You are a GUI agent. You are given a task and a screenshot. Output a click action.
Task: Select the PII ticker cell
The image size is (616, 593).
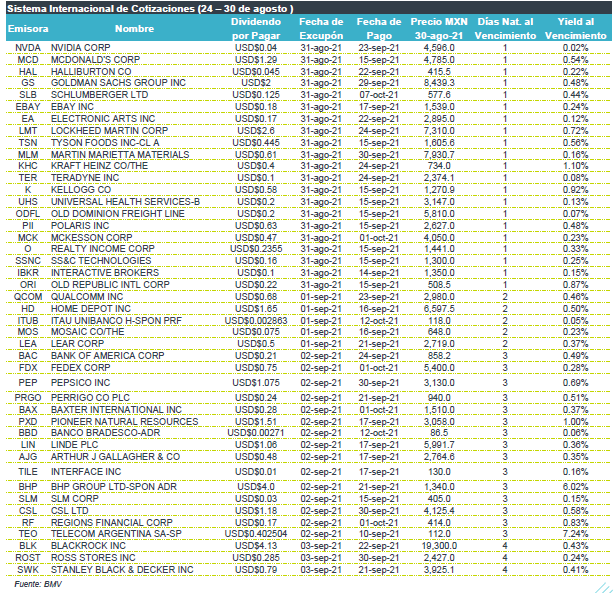pos(28,226)
